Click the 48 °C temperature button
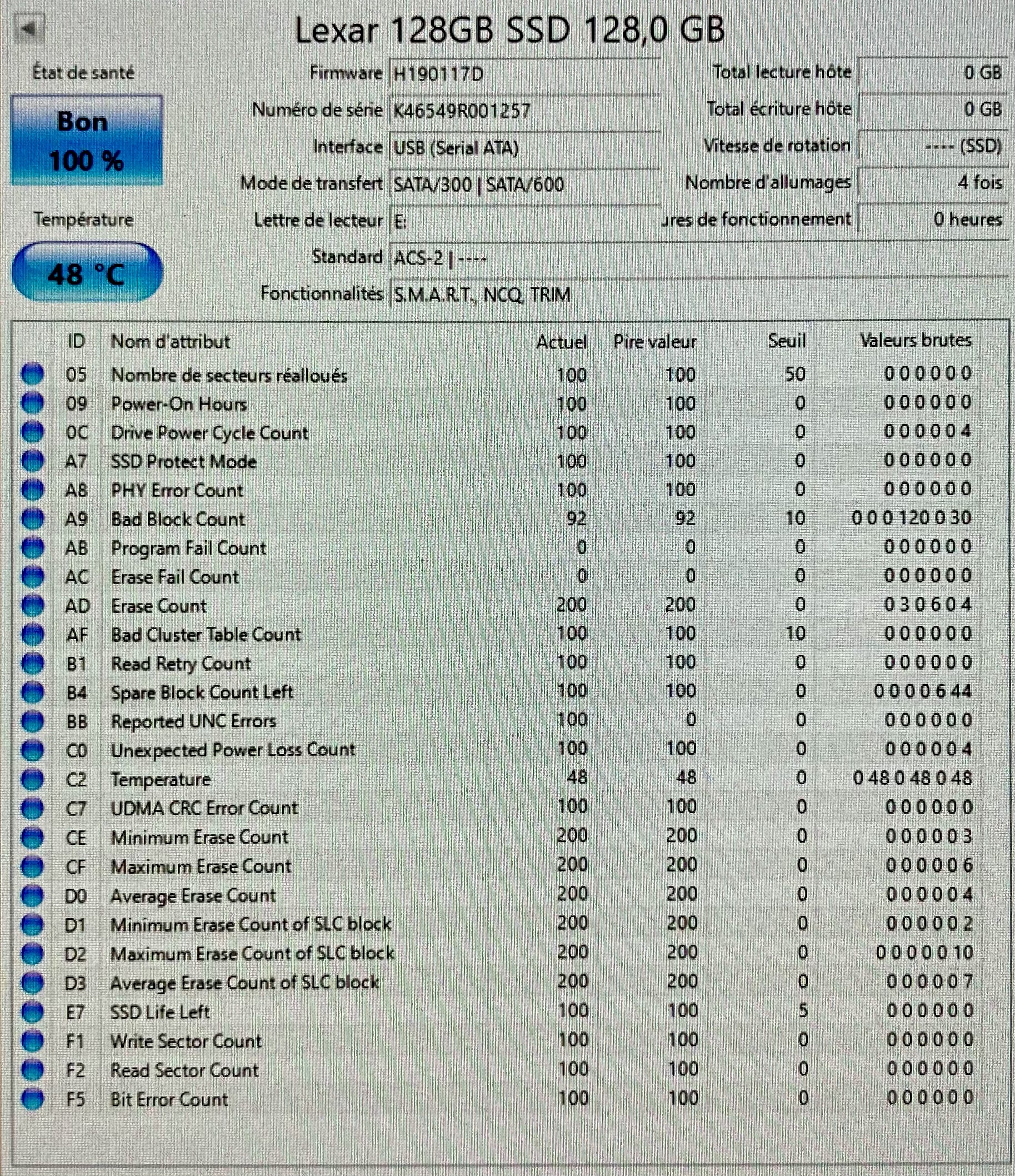 (87, 272)
